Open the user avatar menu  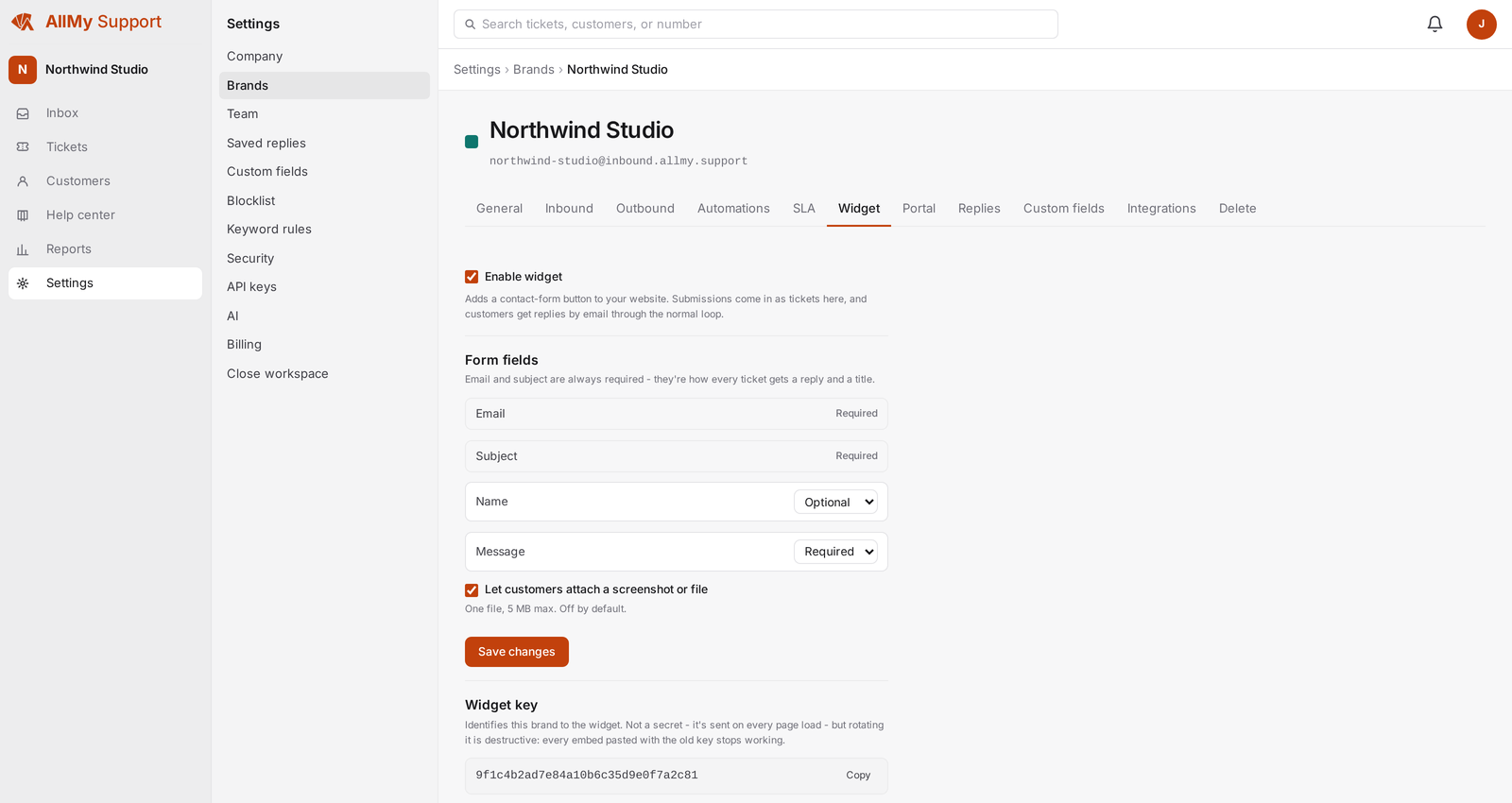[x=1481, y=25]
